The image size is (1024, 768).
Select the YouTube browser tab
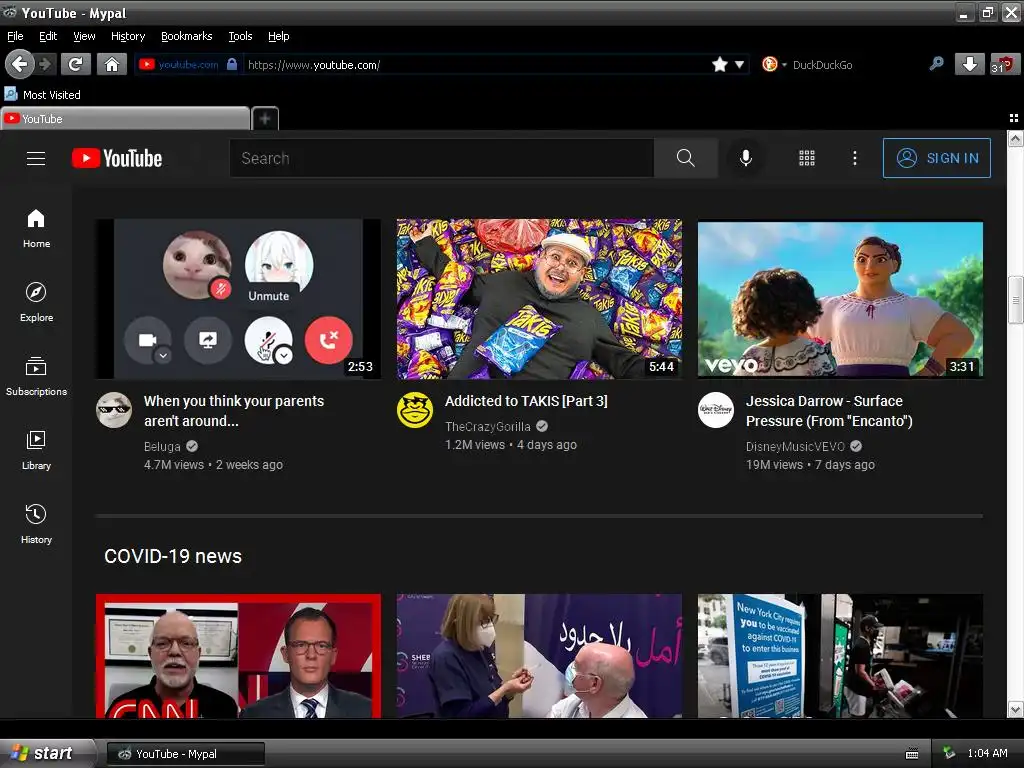click(x=125, y=118)
